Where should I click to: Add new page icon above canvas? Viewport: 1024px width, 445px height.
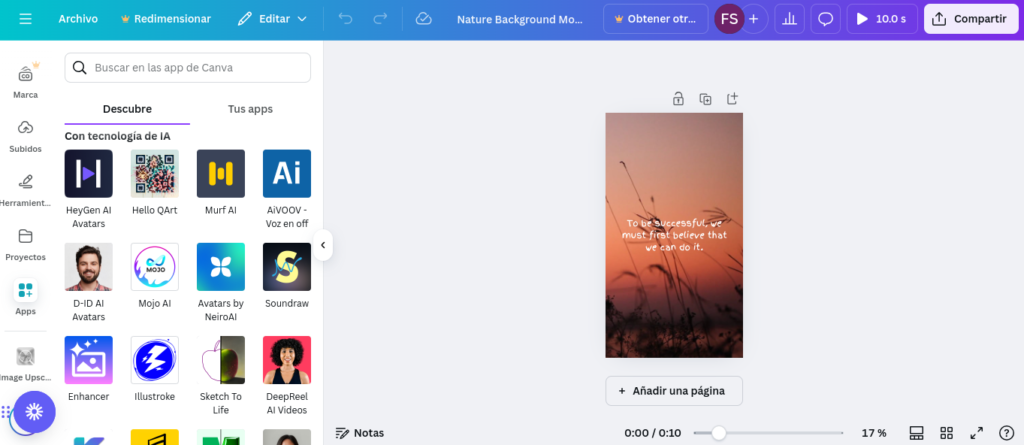coord(732,99)
